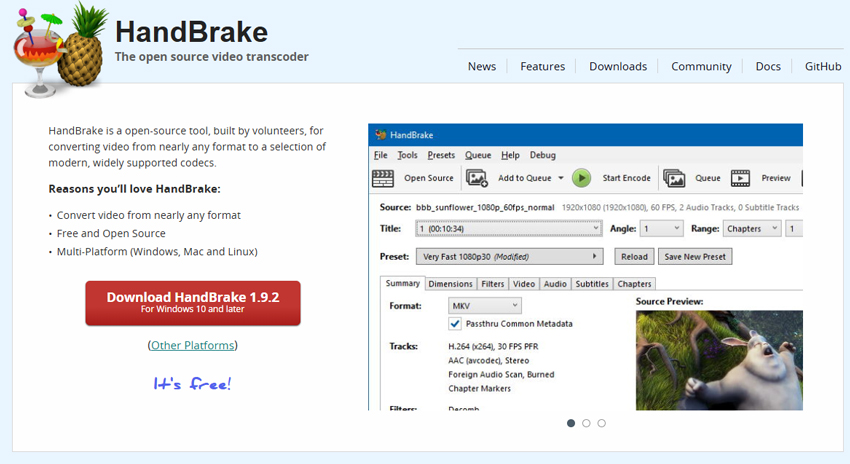
Task: Follow the Other Platforms link
Action: tap(192, 345)
